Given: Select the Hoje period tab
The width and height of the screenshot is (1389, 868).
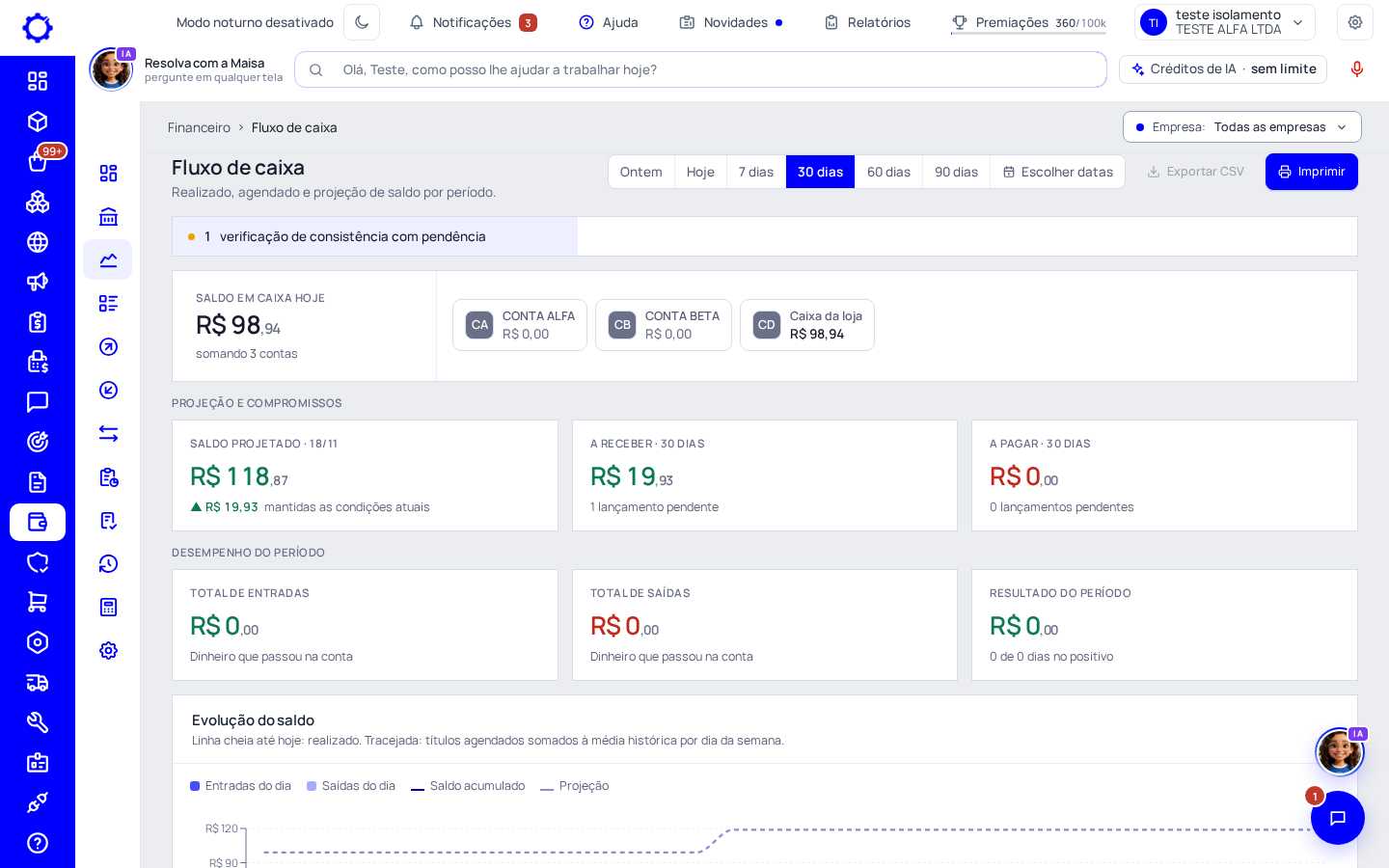Looking at the screenshot, I should 700,172.
